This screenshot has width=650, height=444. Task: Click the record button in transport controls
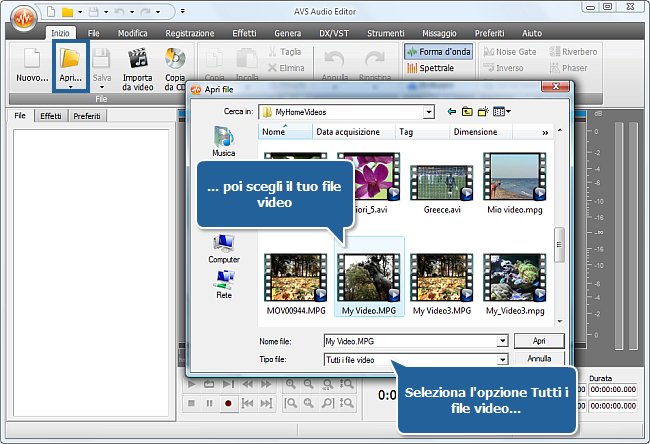click(x=228, y=403)
